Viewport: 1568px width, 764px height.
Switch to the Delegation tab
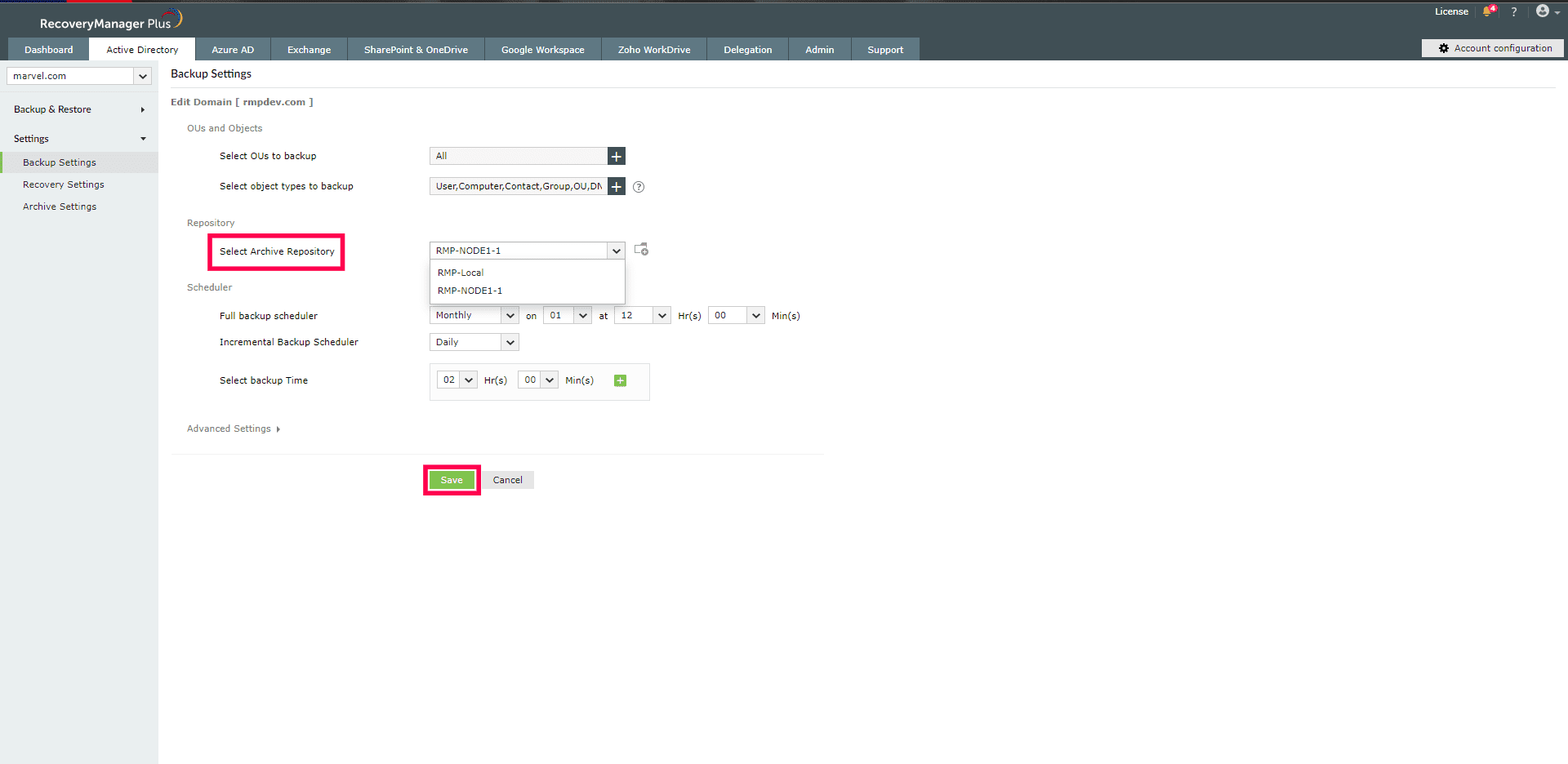(x=748, y=49)
